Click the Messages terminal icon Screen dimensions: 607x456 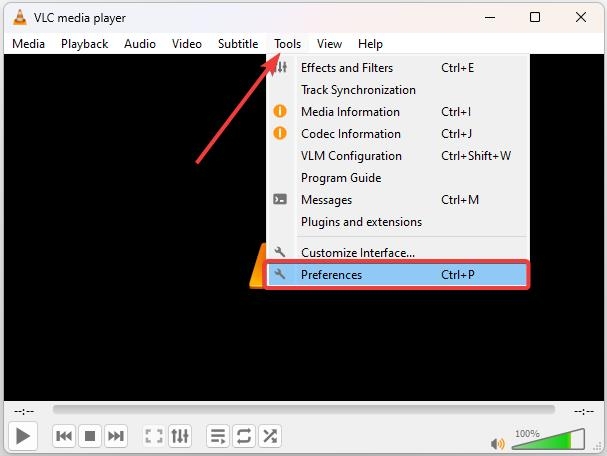pyautogui.click(x=280, y=199)
